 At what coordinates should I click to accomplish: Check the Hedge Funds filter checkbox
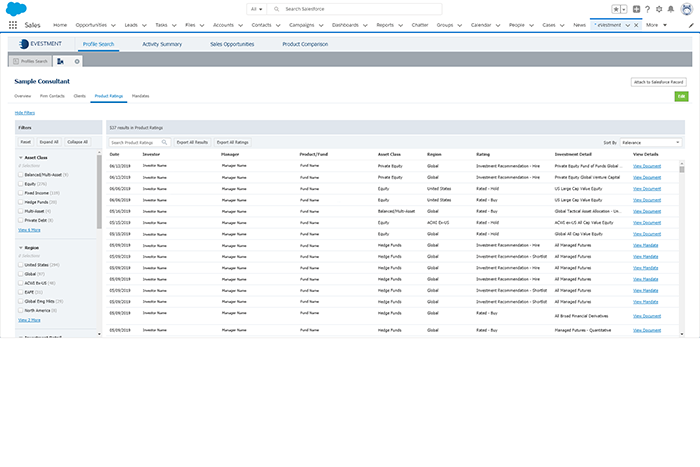click(x=21, y=202)
